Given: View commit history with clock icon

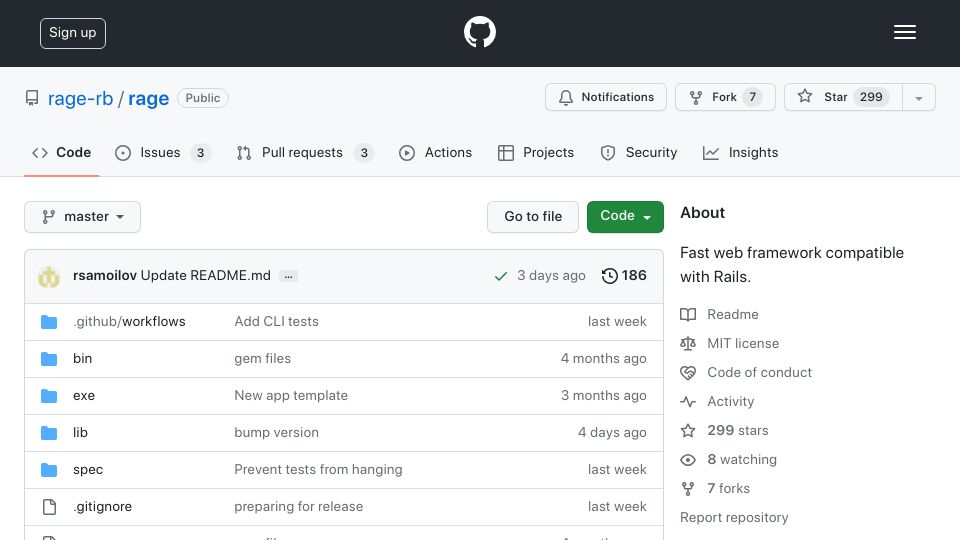Looking at the screenshot, I should pyautogui.click(x=610, y=276).
